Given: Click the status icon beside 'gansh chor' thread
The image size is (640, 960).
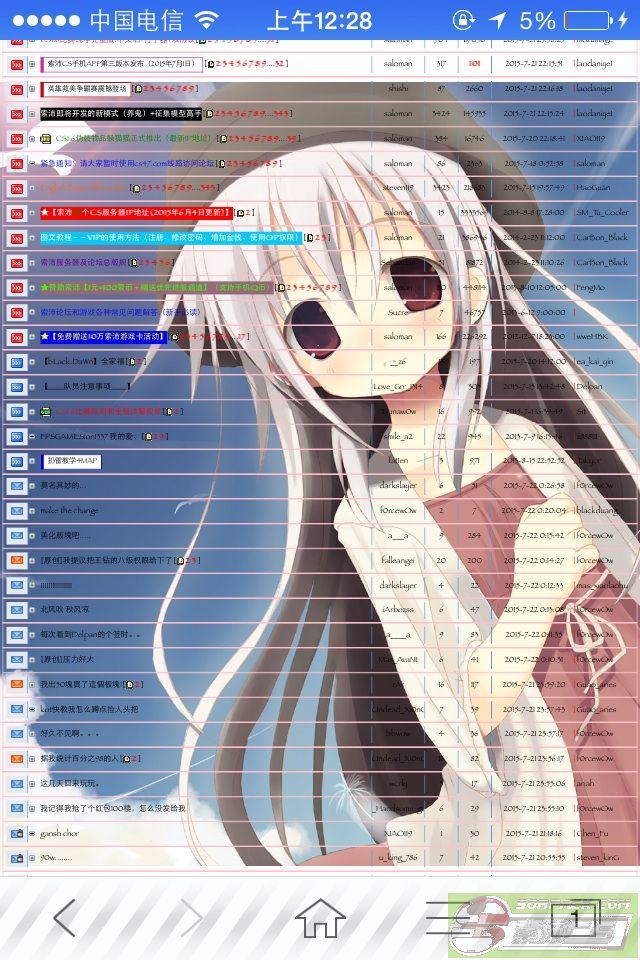Looking at the screenshot, I should point(16,832).
